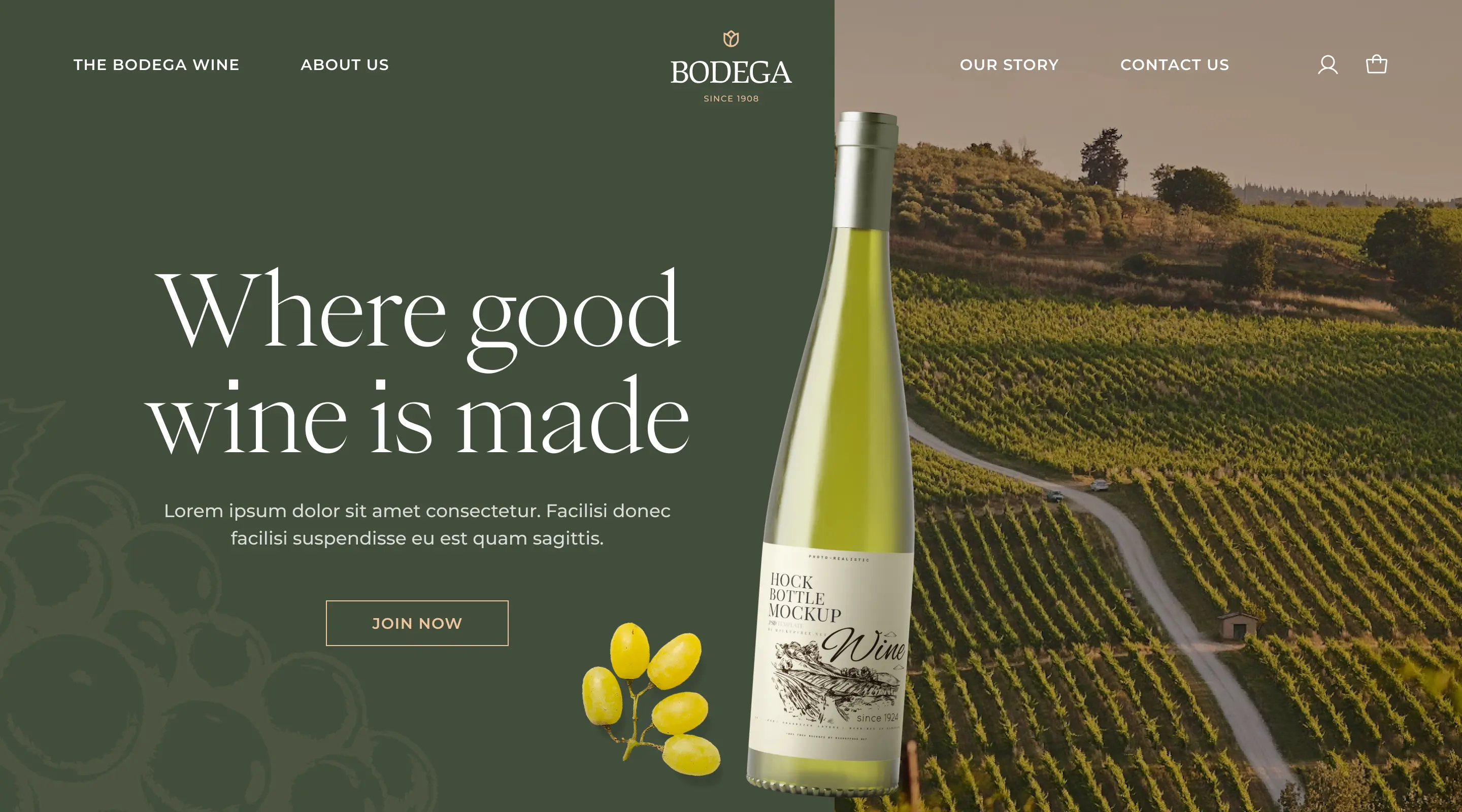The height and width of the screenshot is (812, 1462).
Task: Open THE BODEGA WINE menu item
Action: [x=156, y=64]
